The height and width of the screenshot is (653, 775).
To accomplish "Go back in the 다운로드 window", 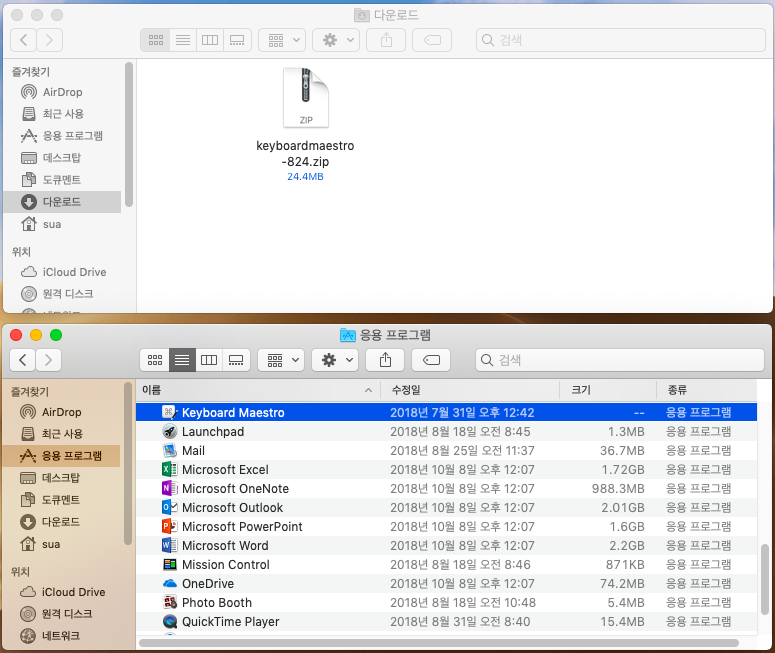I will click(x=23, y=40).
